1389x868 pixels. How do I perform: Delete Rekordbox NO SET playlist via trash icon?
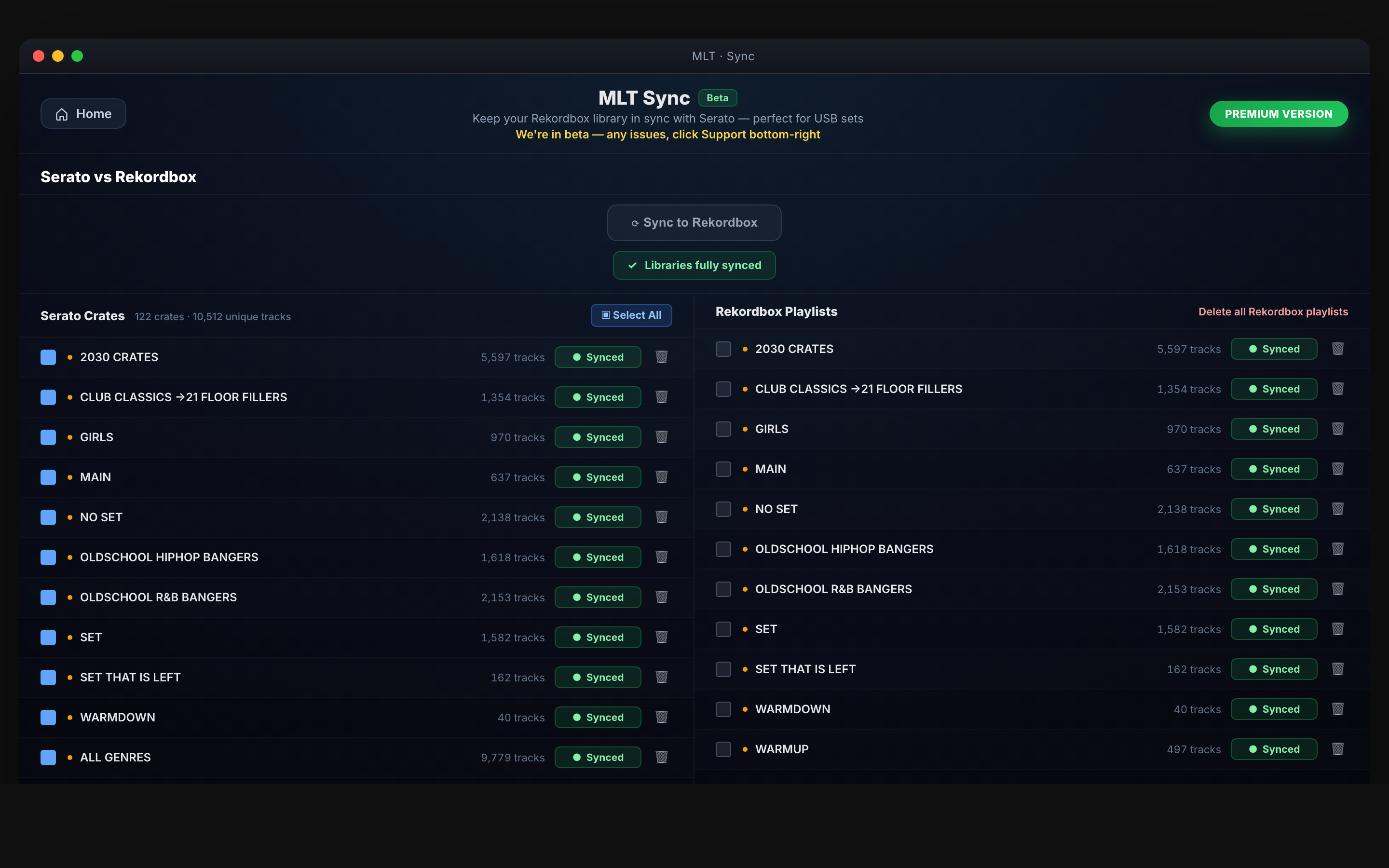(1337, 509)
